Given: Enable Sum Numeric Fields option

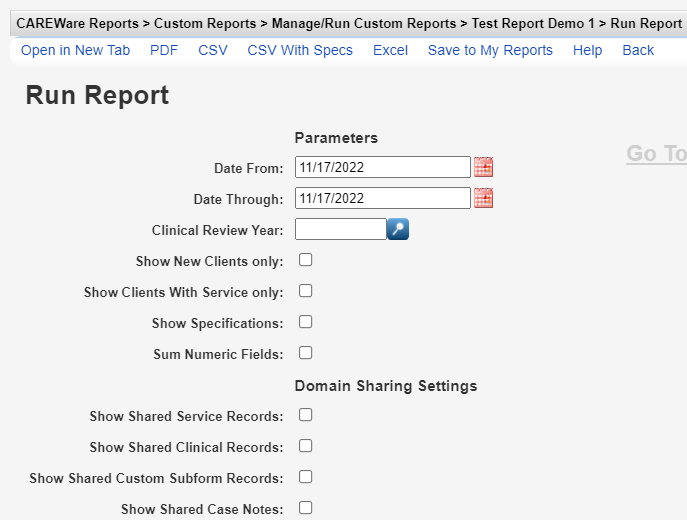Looking at the screenshot, I should [306, 353].
